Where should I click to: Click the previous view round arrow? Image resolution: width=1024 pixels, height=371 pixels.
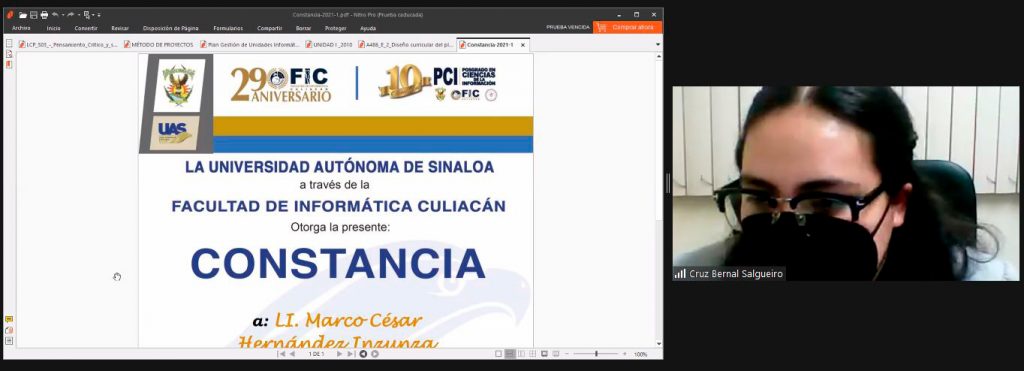pos(364,354)
